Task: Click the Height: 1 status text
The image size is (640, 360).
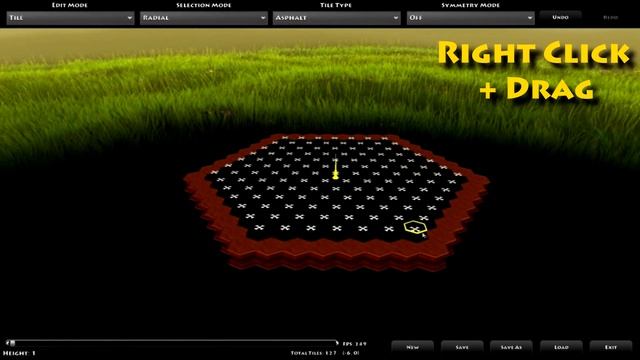Action: pyautogui.click(x=19, y=353)
